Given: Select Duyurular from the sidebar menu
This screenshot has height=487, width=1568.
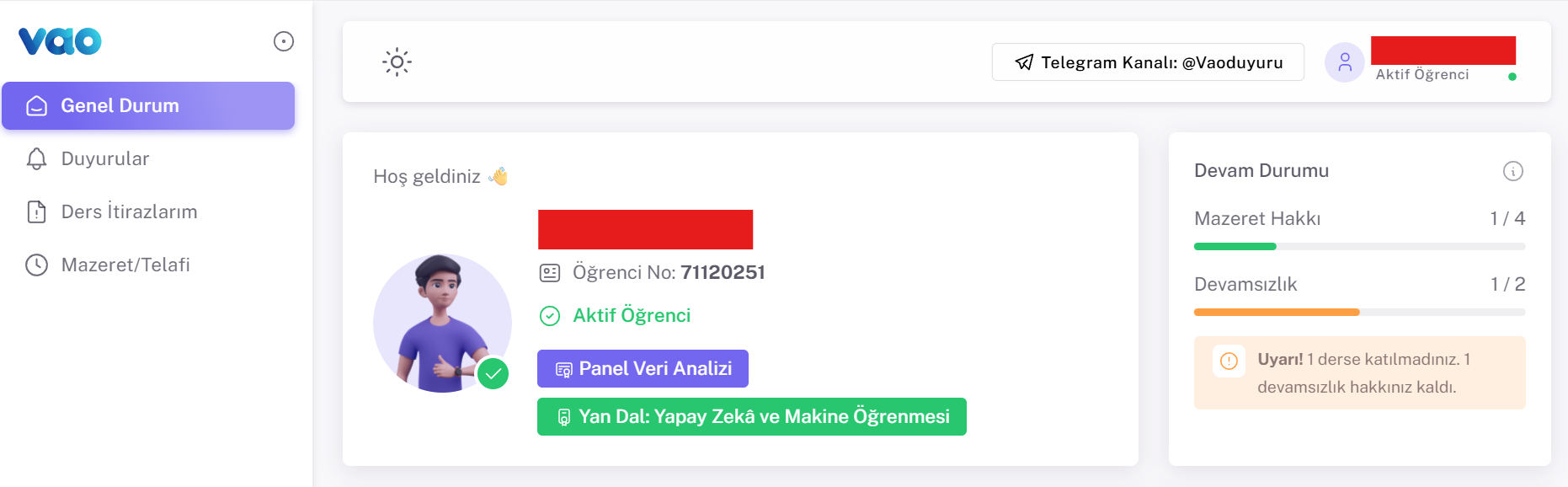Looking at the screenshot, I should (104, 158).
